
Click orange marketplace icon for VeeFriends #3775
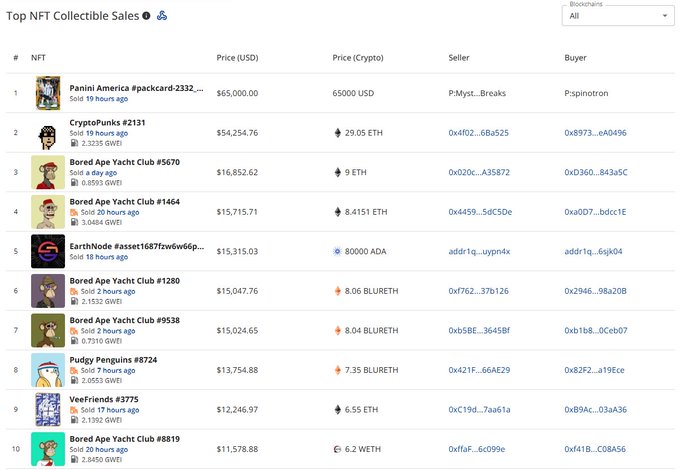(74, 410)
